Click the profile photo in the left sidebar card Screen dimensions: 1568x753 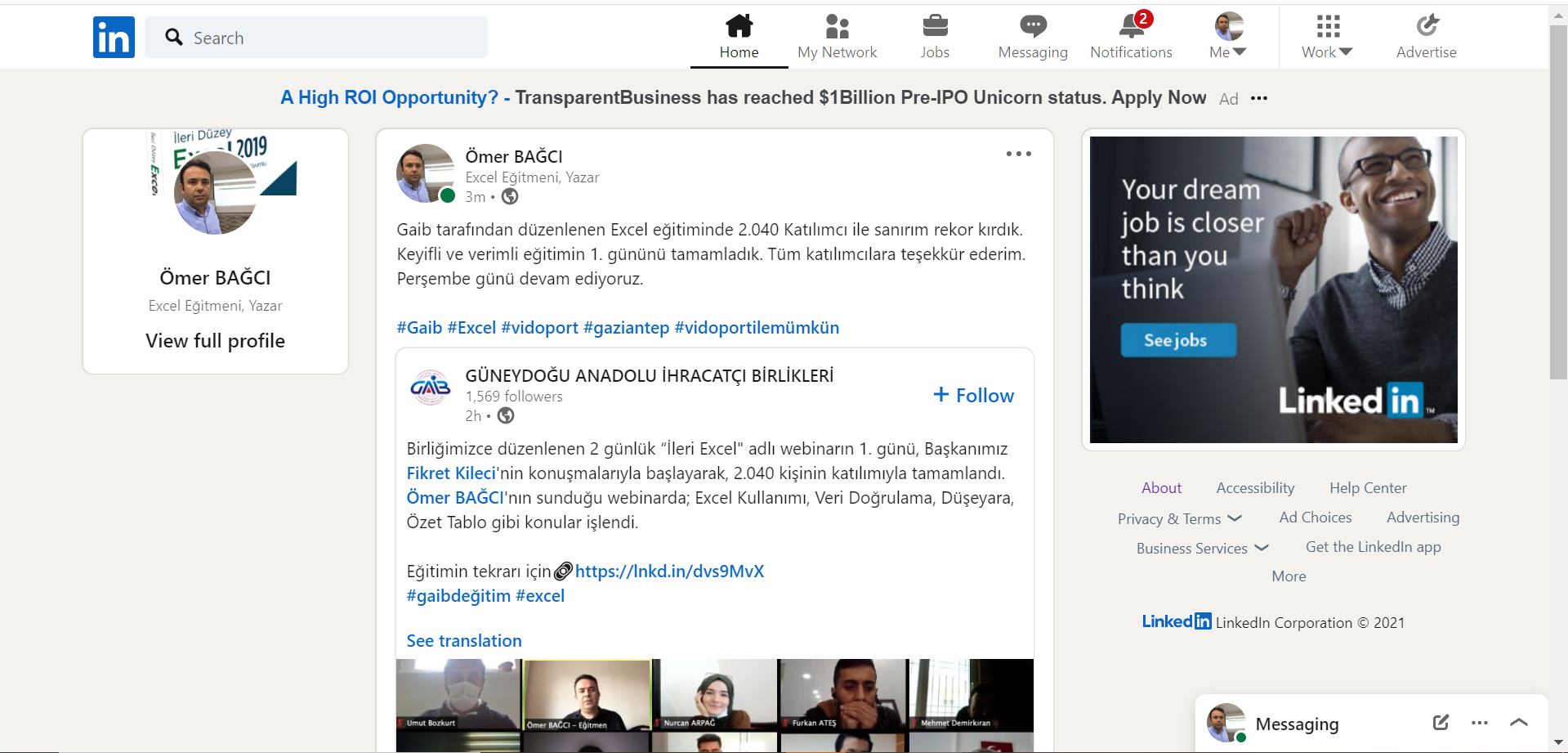click(216, 193)
